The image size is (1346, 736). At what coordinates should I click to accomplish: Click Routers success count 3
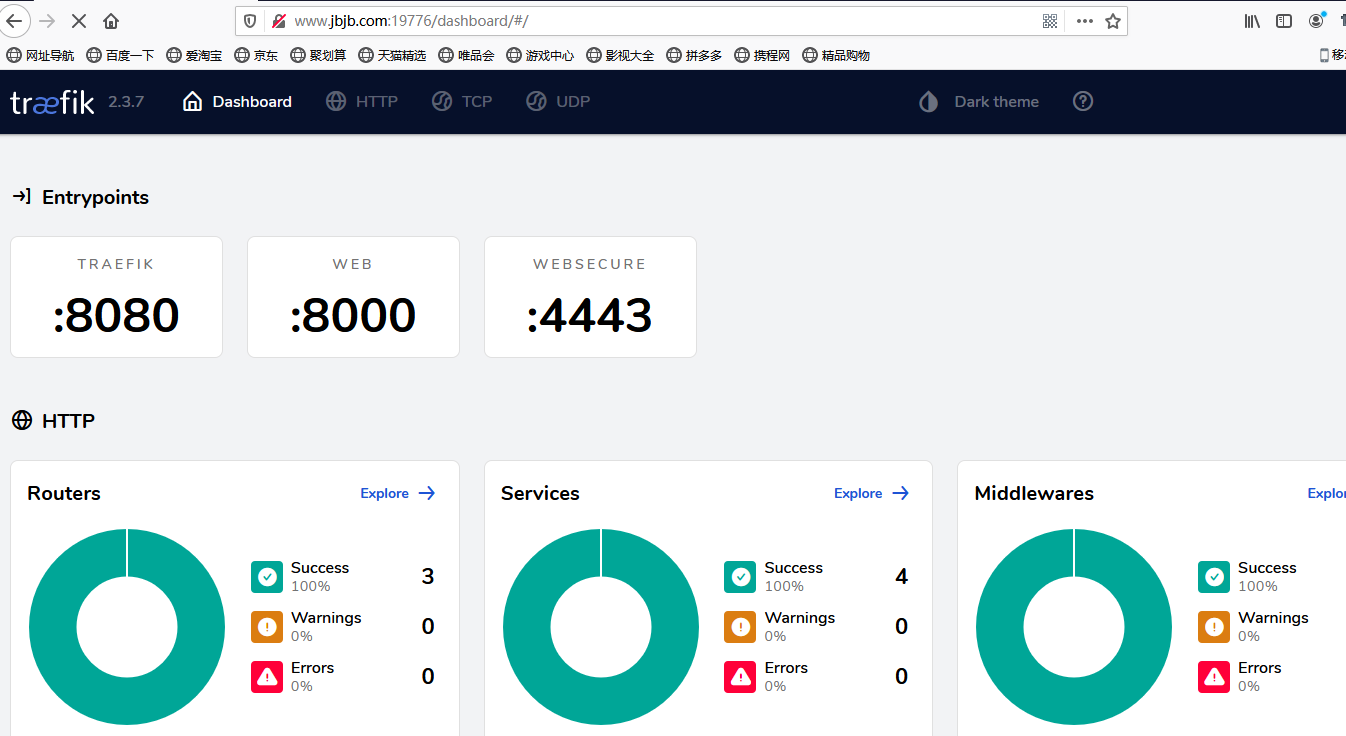tap(428, 577)
